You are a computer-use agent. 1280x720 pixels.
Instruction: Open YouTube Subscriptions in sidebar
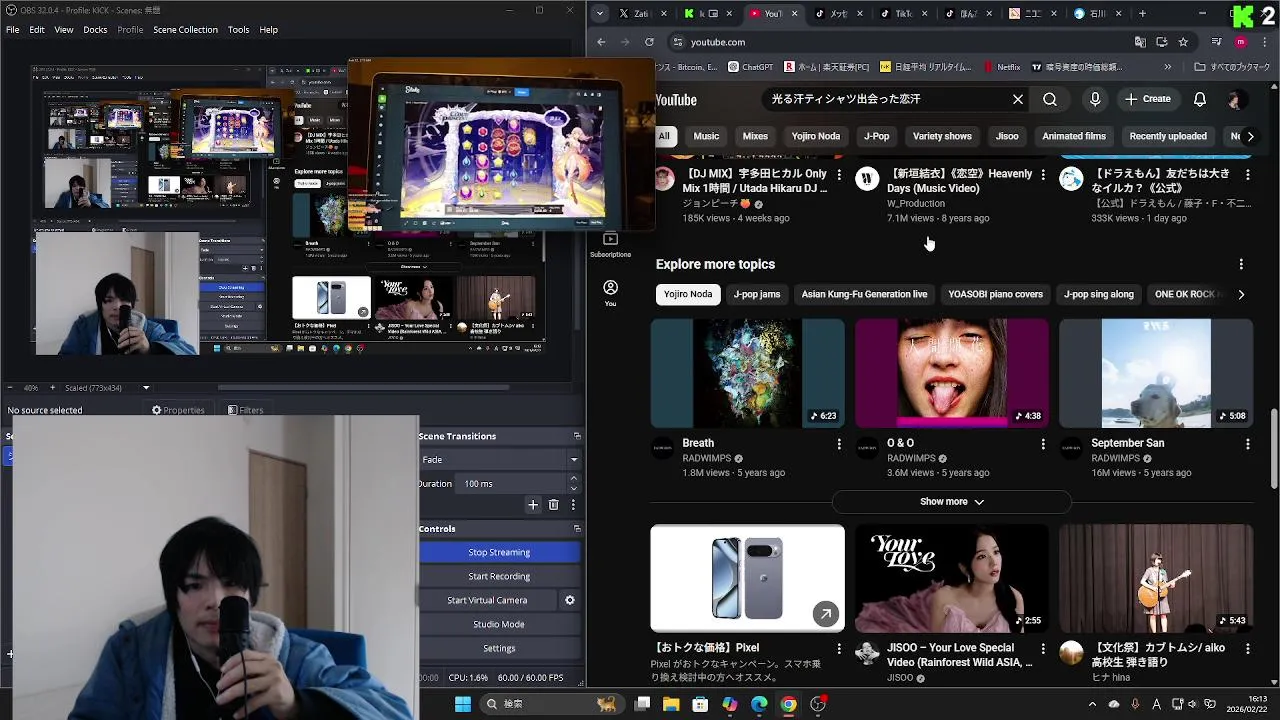coord(610,244)
